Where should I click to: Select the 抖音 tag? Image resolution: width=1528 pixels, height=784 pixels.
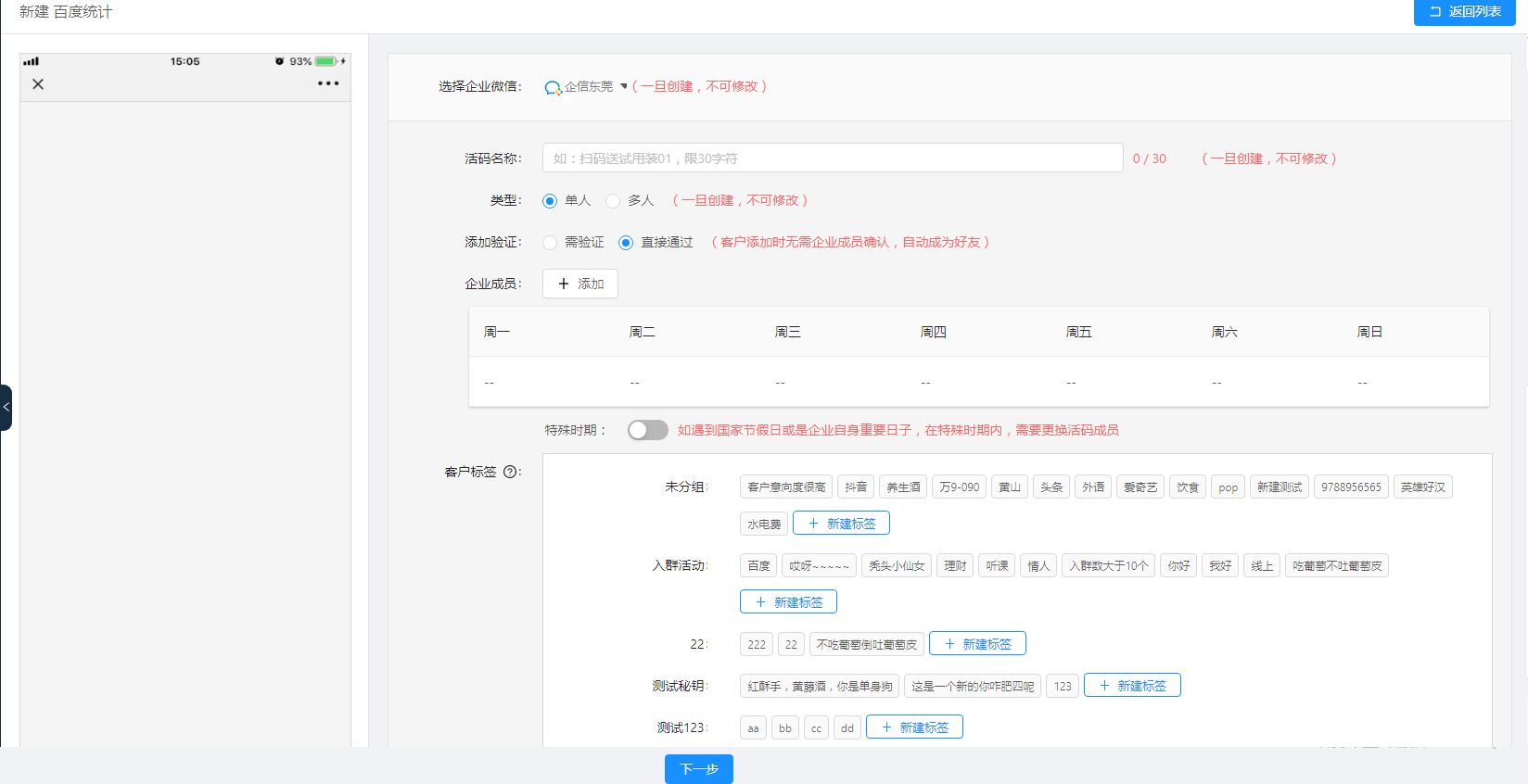[x=856, y=487]
